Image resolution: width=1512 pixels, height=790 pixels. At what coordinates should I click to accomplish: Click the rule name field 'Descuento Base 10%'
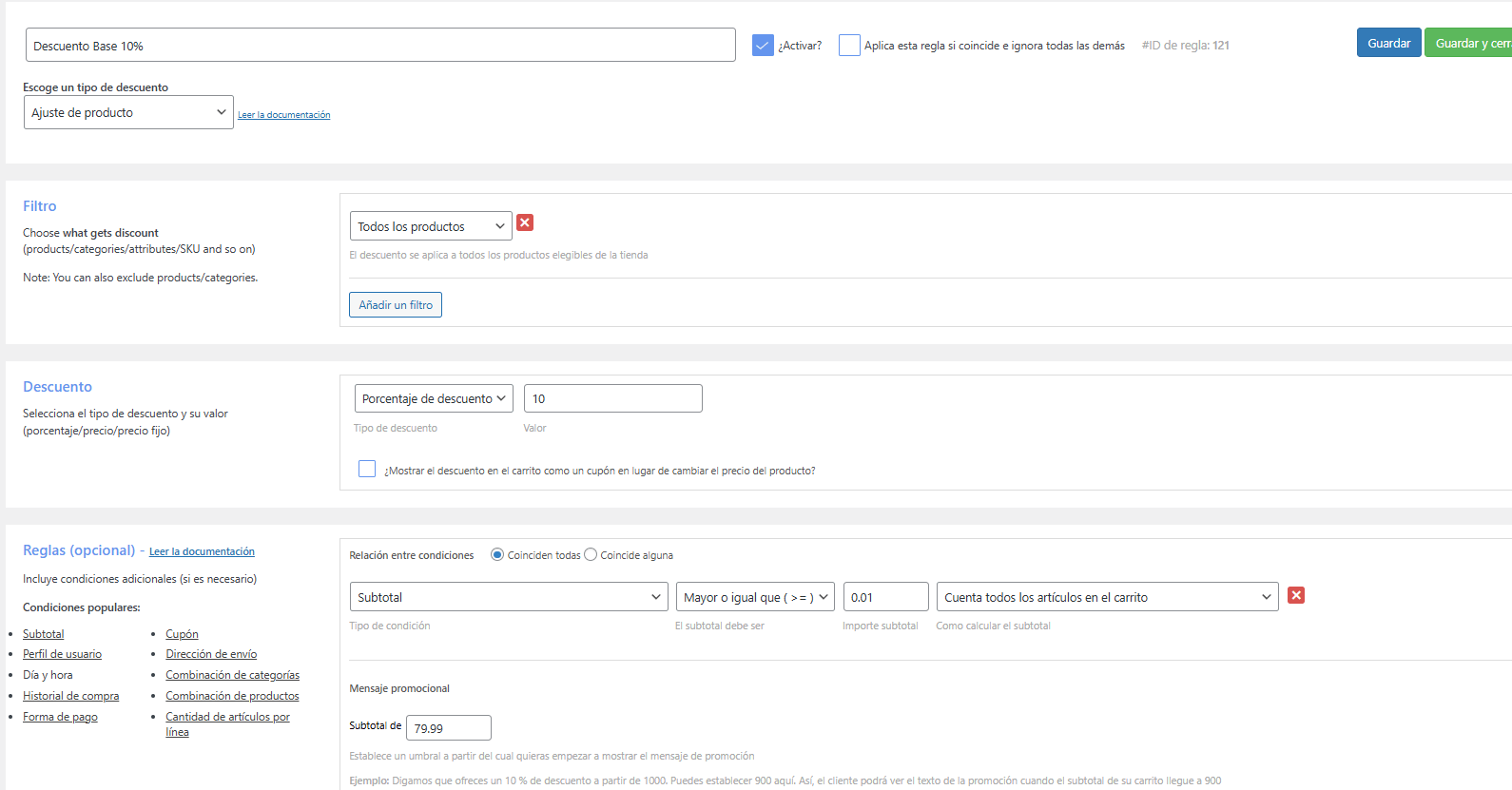click(380, 46)
